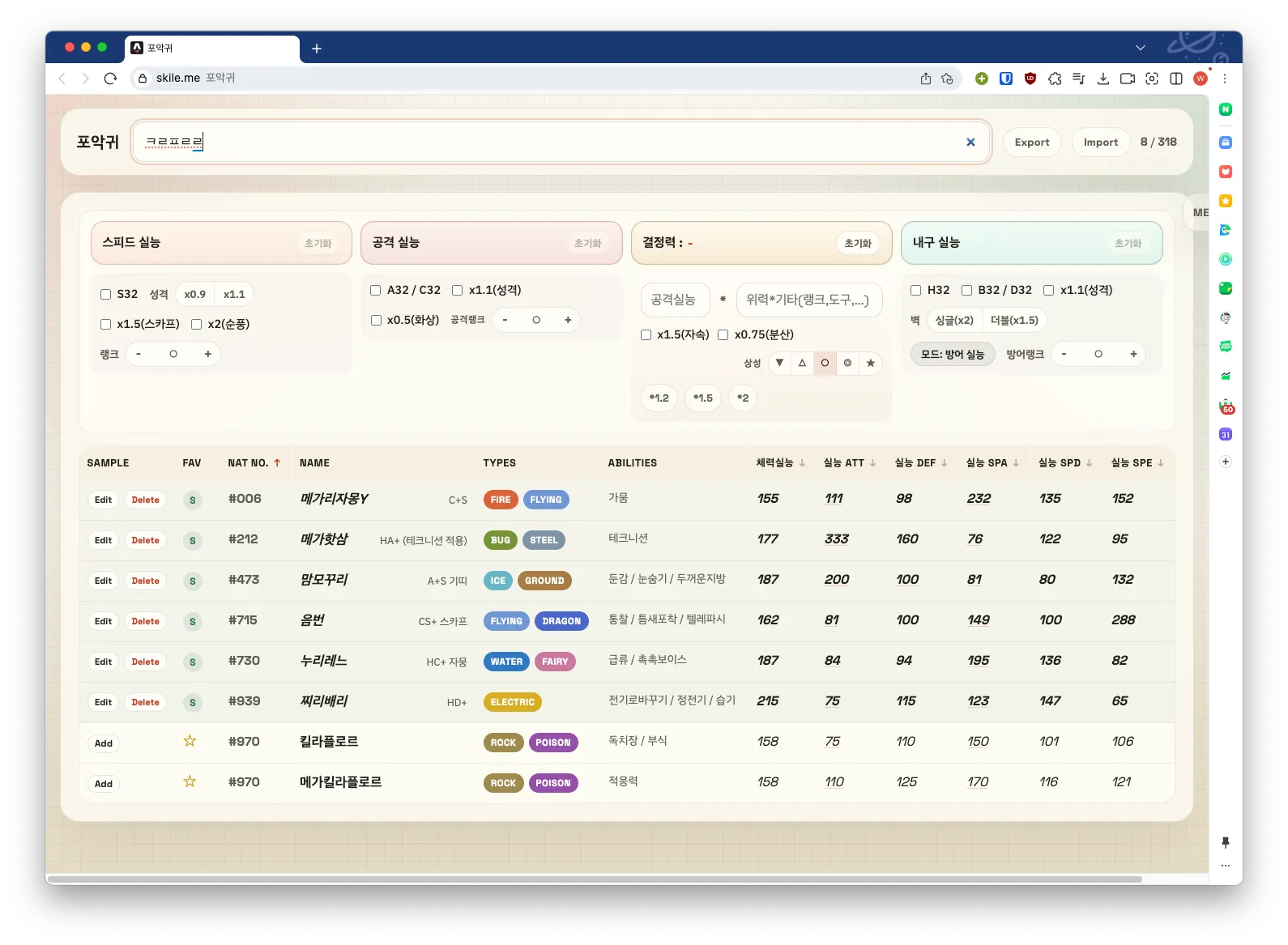The image size is (1288, 945).
Task: Click the 공격실능 input field
Action: coord(675,300)
